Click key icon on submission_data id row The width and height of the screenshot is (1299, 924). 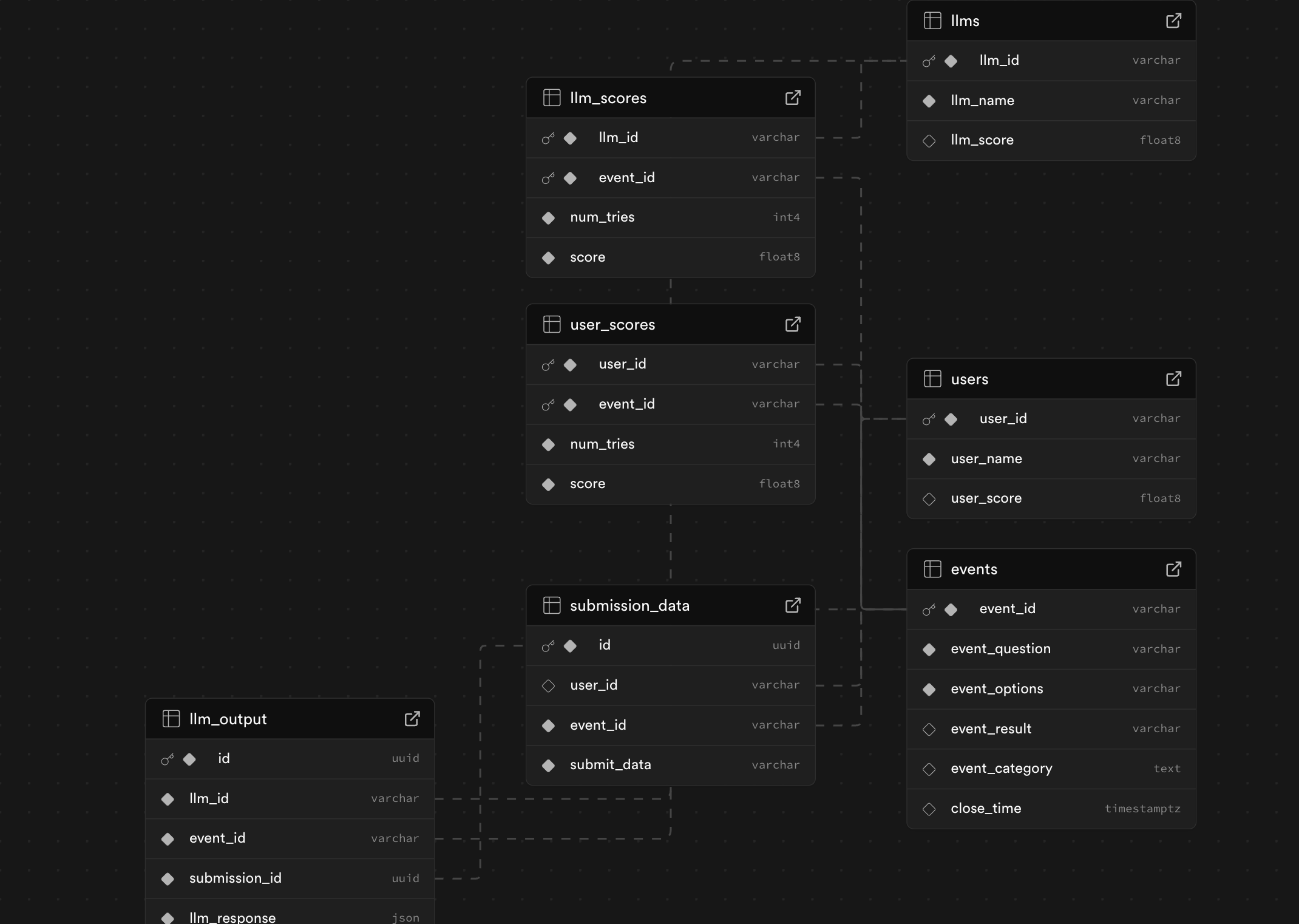(548, 646)
